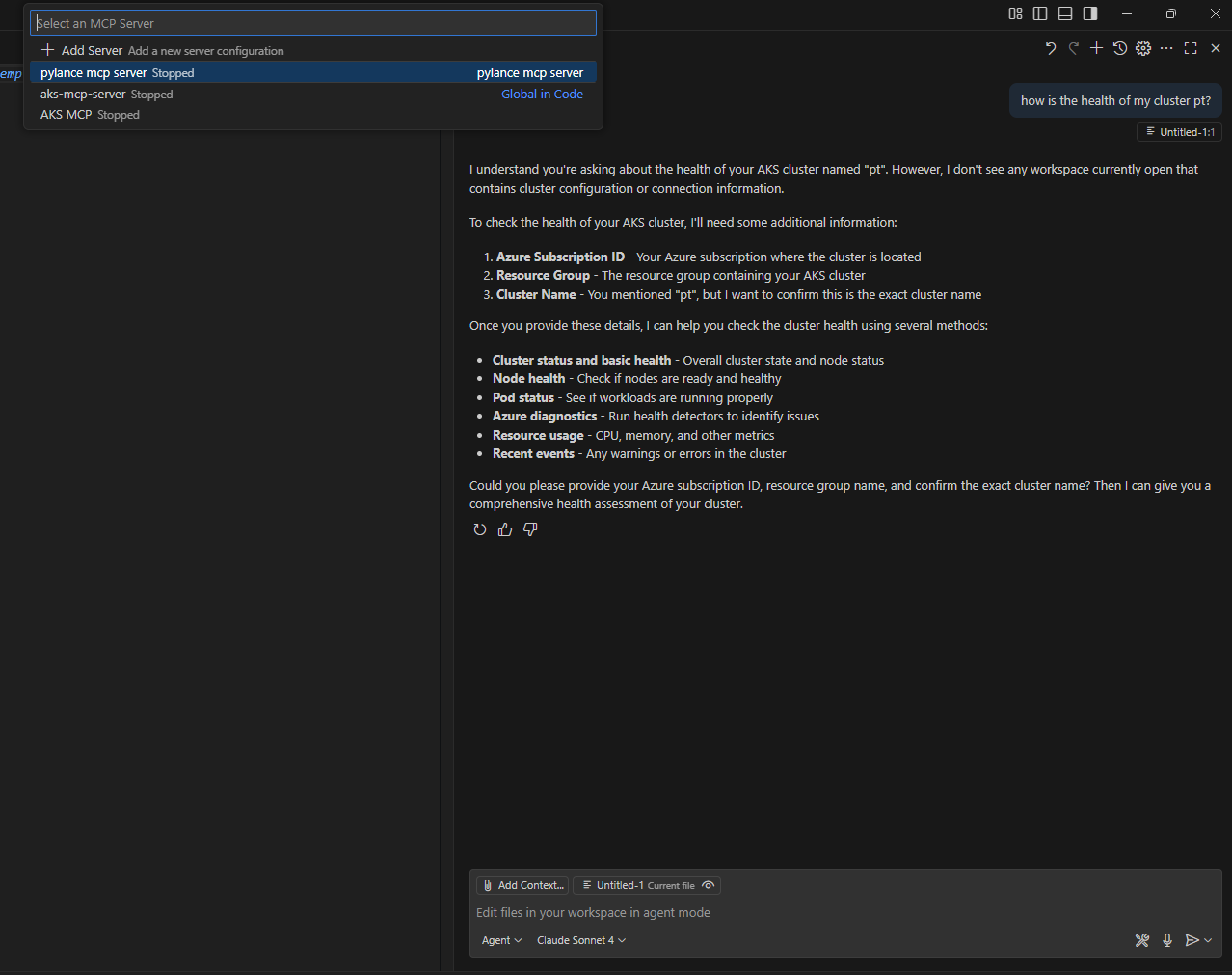This screenshot has width=1232, height=975.
Task: Thumbs up the Copilot response
Action: pyautogui.click(x=504, y=529)
